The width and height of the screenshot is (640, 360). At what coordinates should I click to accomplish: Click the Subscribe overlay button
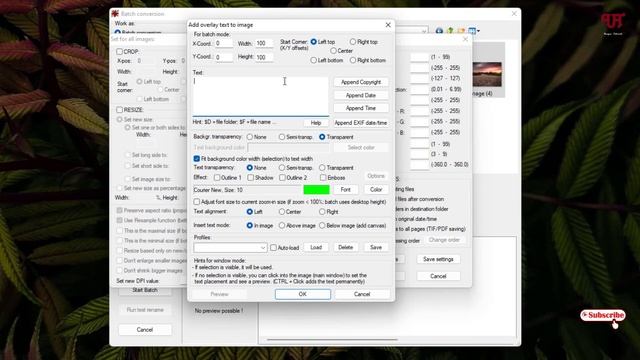tap(603, 315)
